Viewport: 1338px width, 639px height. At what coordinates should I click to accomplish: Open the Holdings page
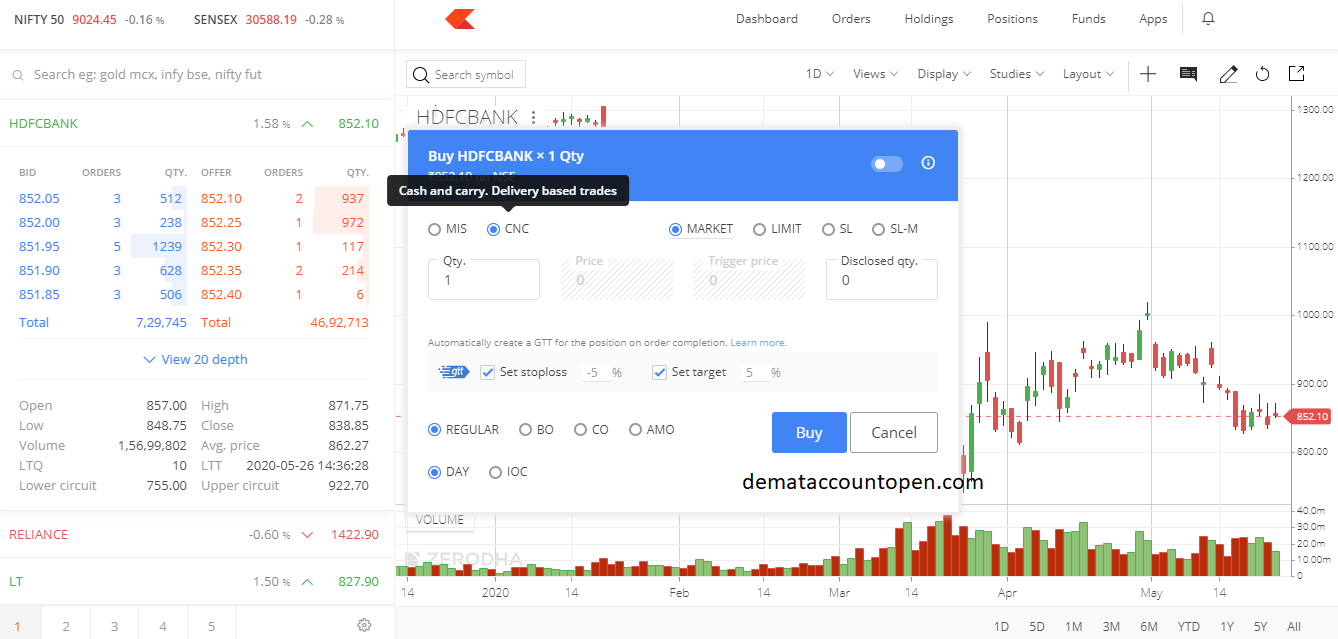929,19
